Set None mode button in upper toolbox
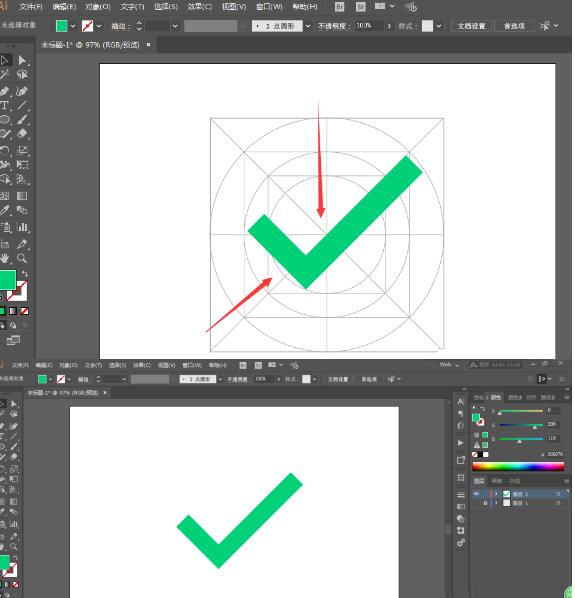Screen dimensions: 575x598 [x=24, y=311]
